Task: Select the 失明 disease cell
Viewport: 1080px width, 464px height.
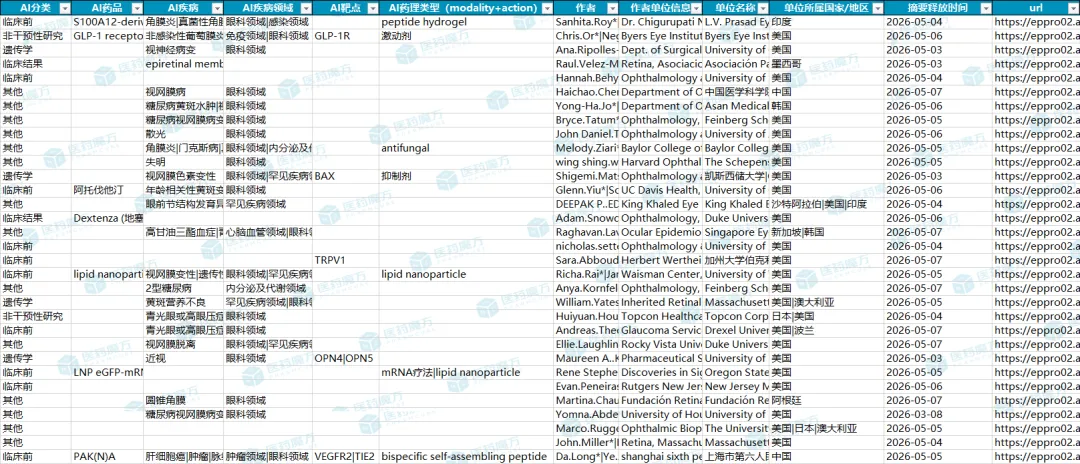Action: 184,162
